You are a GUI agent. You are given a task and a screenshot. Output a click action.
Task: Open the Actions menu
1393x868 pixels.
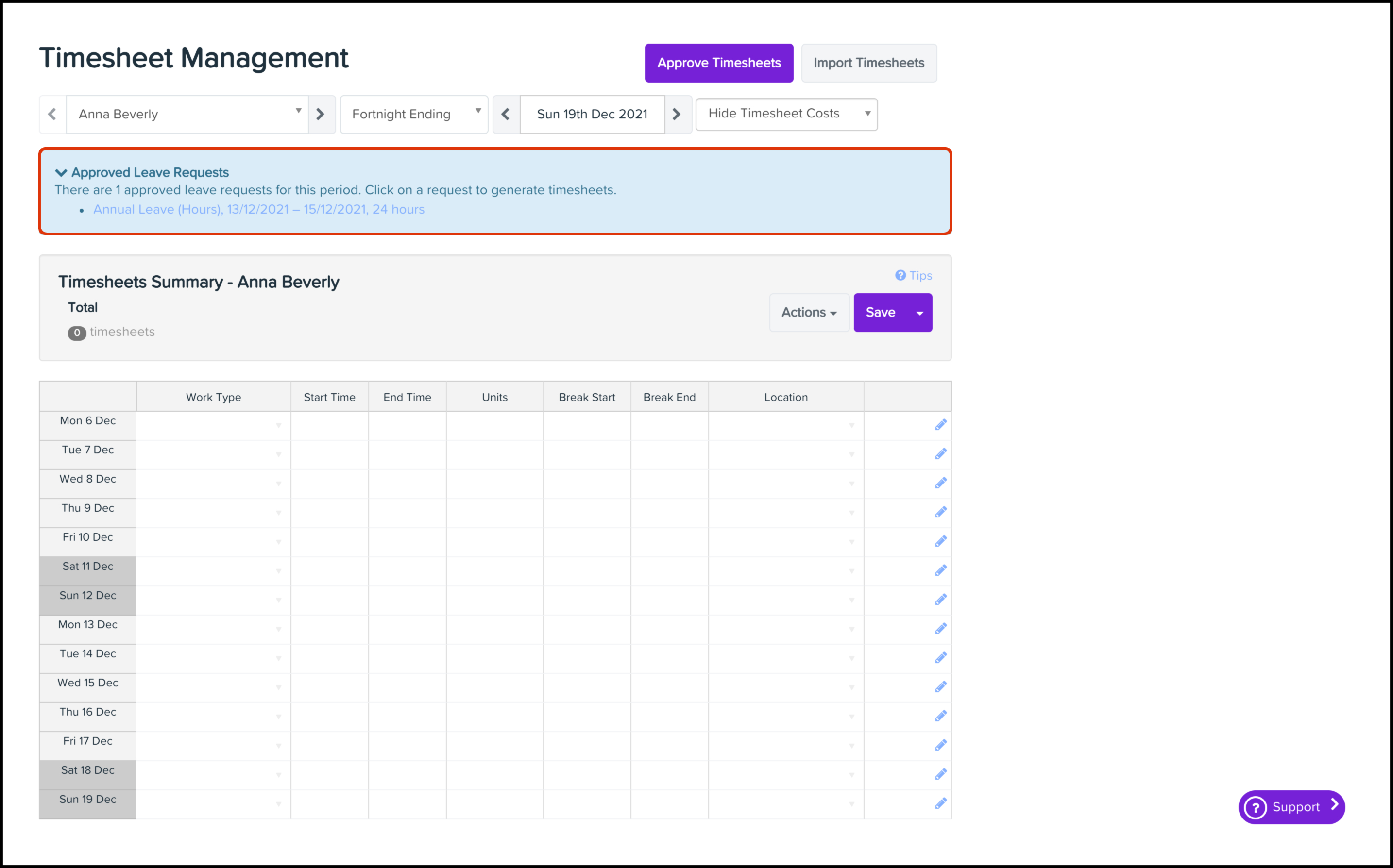pyautogui.click(x=809, y=312)
